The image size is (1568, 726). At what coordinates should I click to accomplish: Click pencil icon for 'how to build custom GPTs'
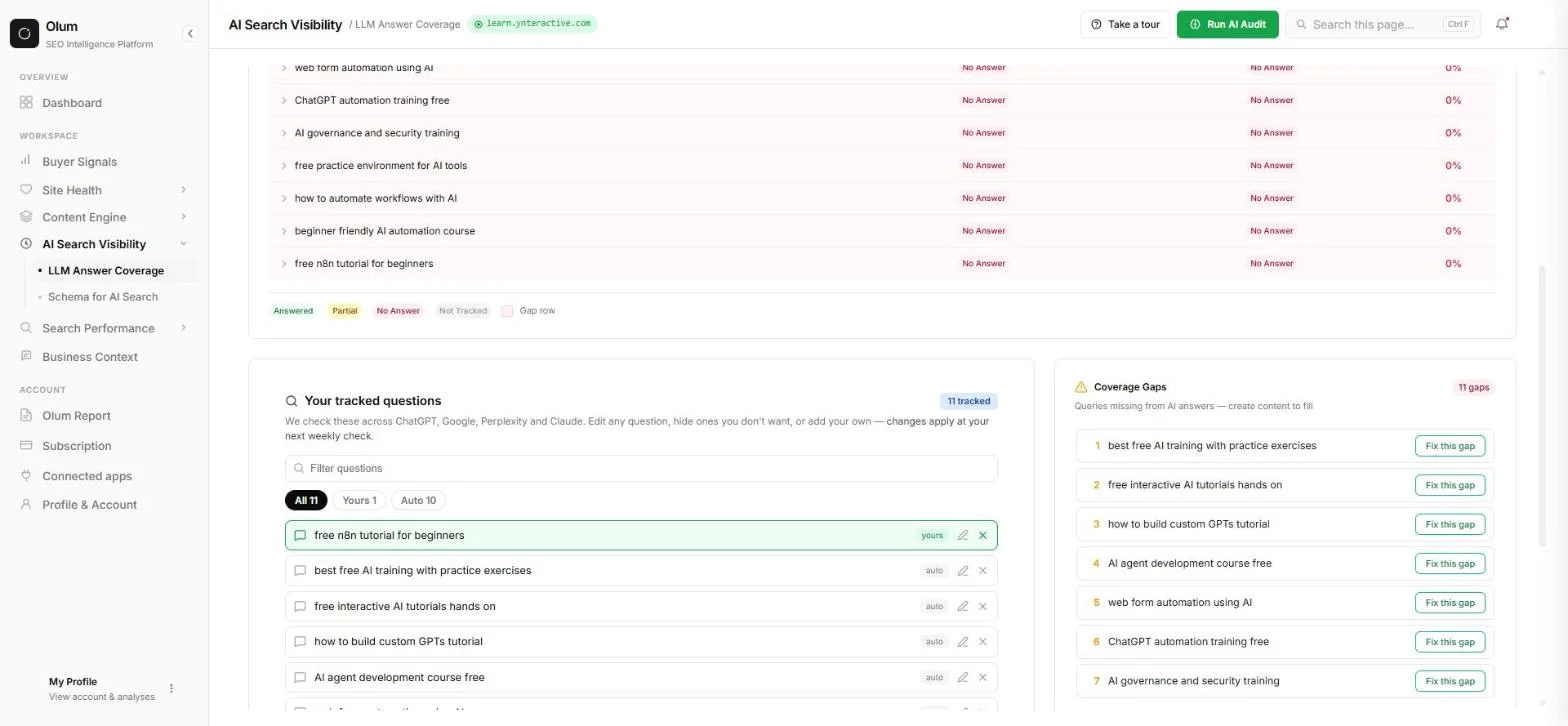tap(962, 642)
